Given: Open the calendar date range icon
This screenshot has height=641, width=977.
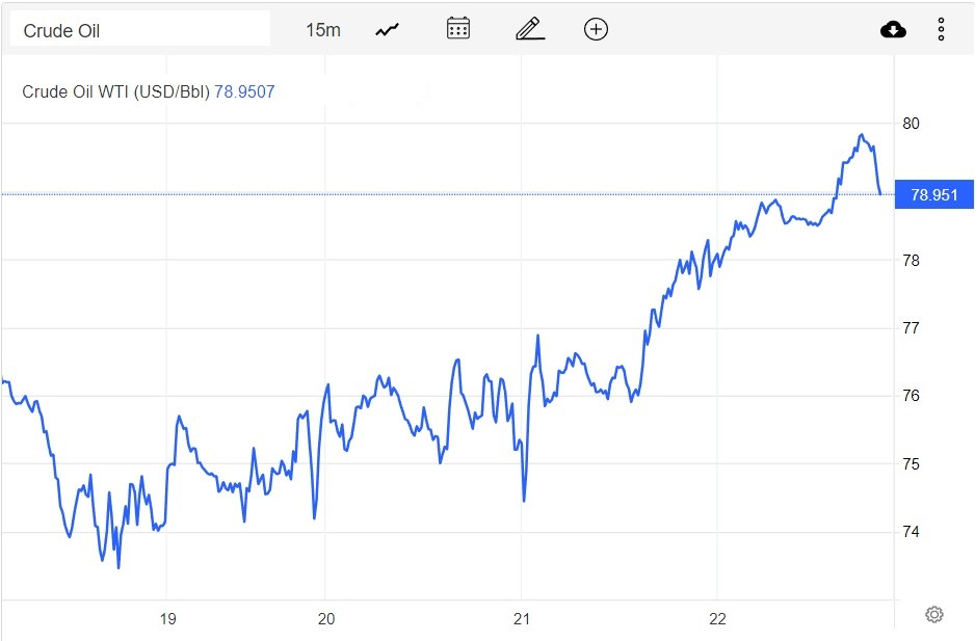Looking at the screenshot, I should pos(458,29).
